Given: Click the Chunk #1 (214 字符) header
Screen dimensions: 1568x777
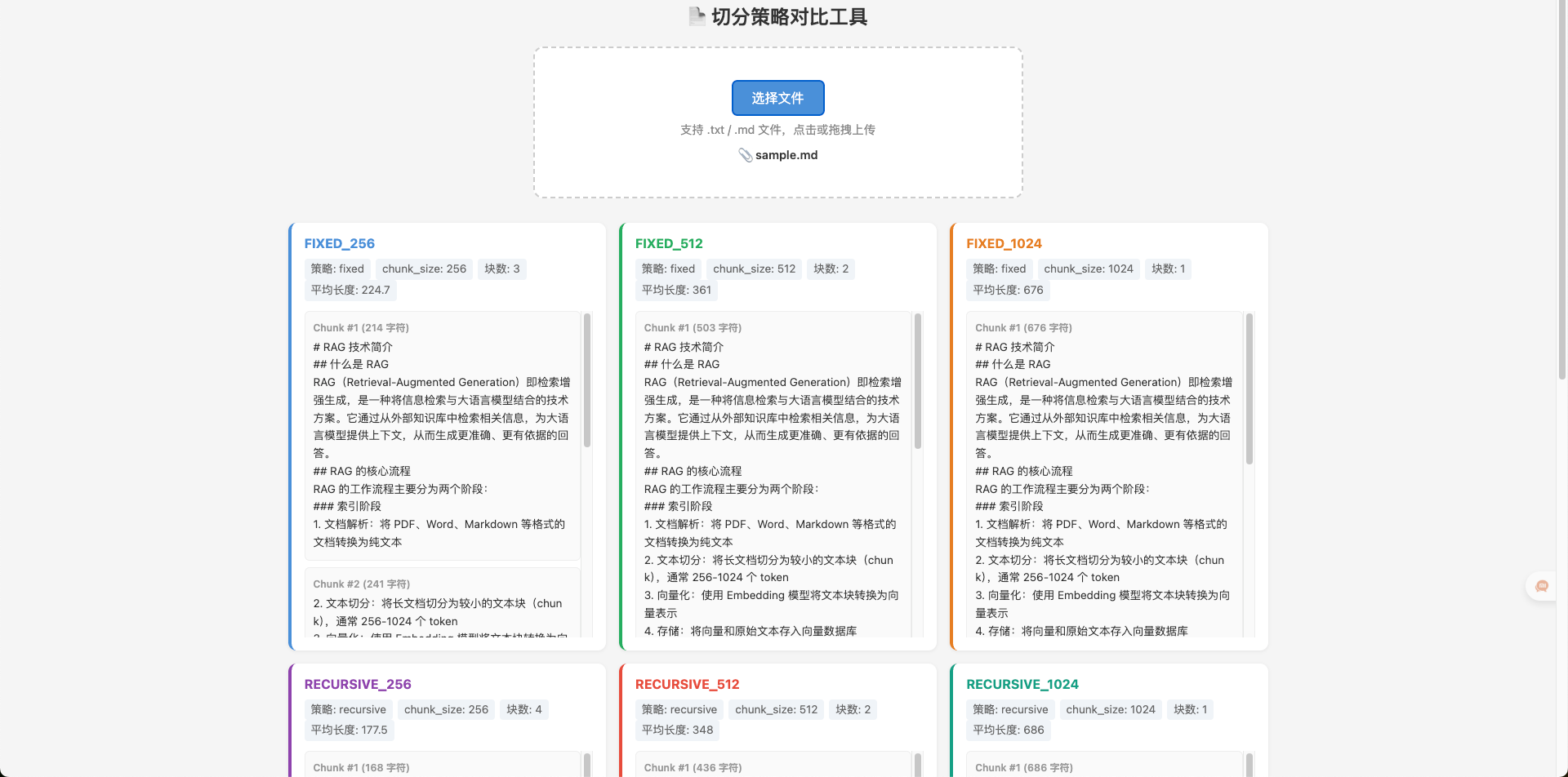Looking at the screenshot, I should (361, 327).
